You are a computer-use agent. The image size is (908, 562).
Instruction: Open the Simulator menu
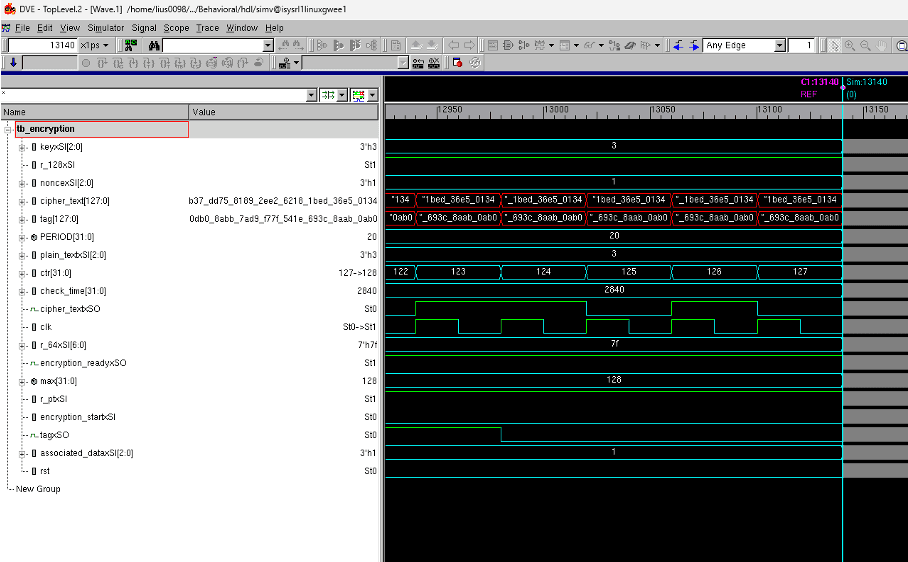[x=106, y=28]
